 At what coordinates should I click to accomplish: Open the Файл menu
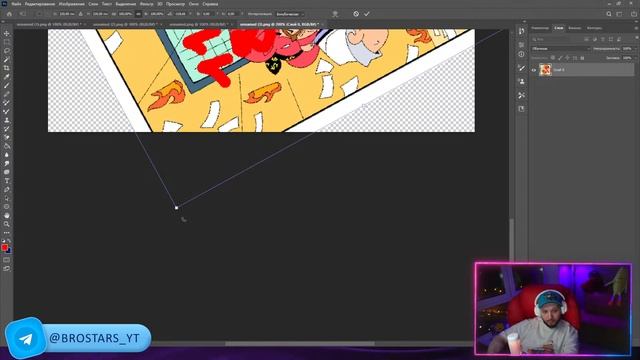click(x=16, y=4)
